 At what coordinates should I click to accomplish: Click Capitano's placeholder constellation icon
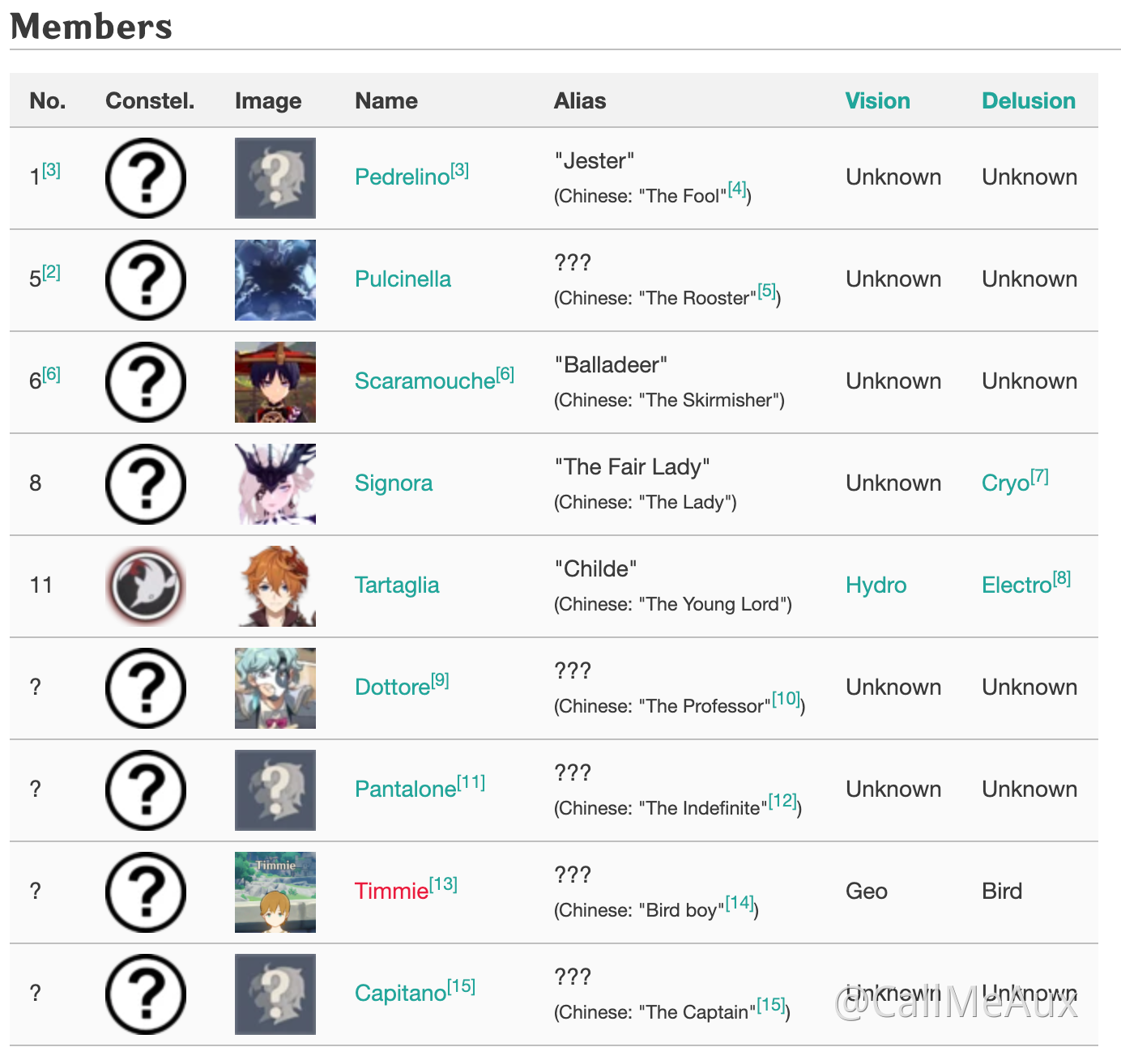pos(146,994)
